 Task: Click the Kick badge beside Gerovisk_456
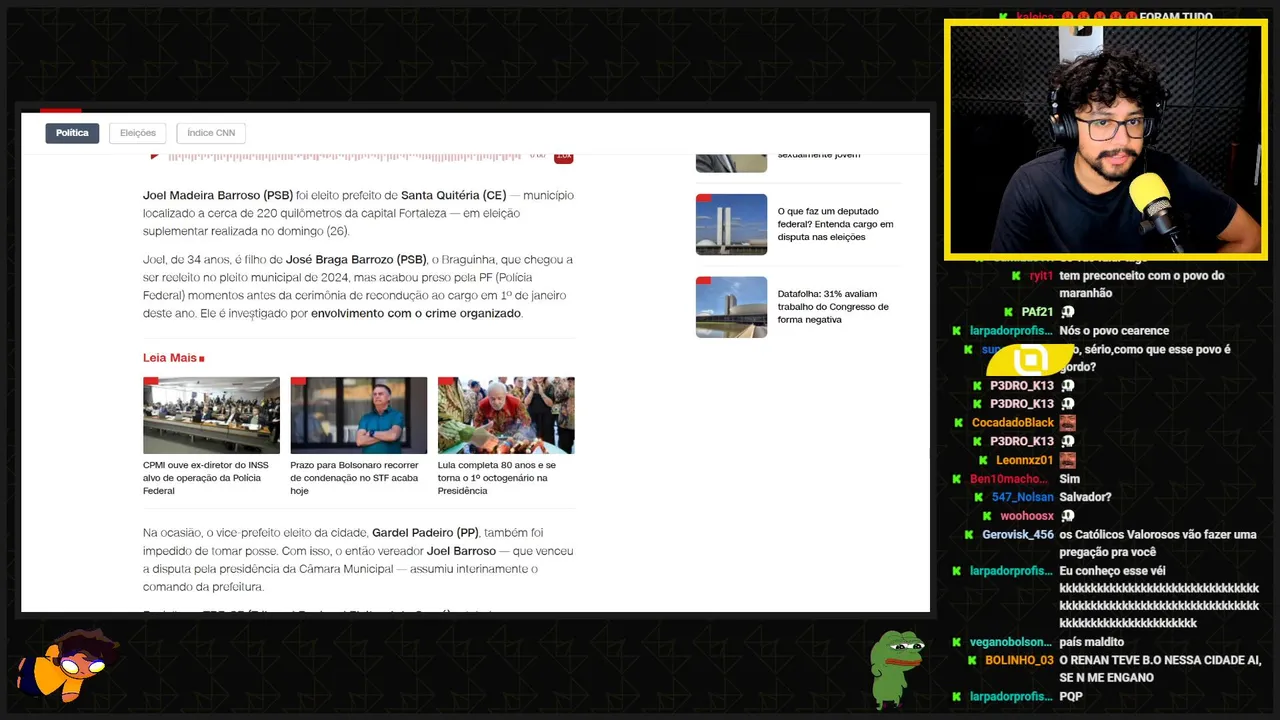coord(970,535)
